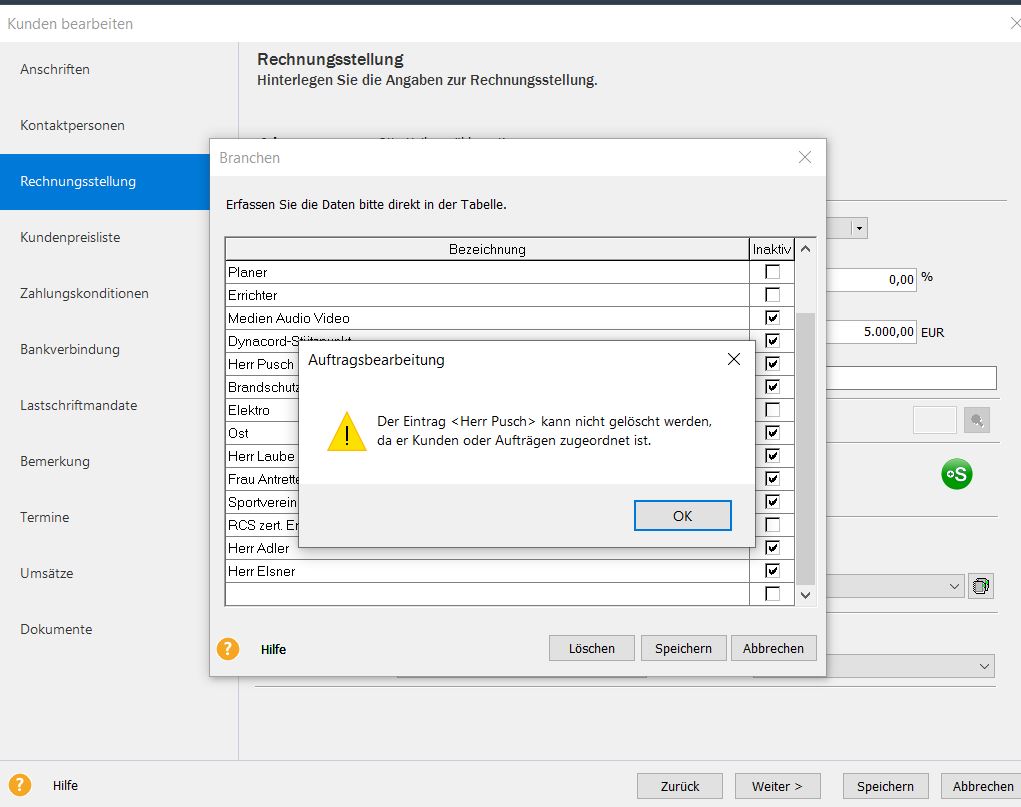Select the Planer table row
This screenshot has height=807, width=1021.
(x=487, y=272)
